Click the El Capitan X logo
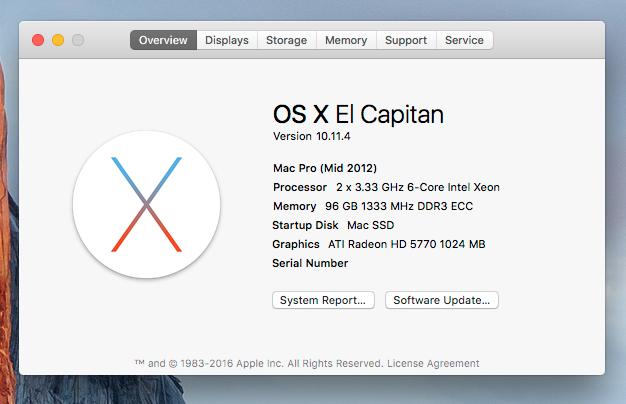626x404 pixels. pyautogui.click(x=147, y=204)
